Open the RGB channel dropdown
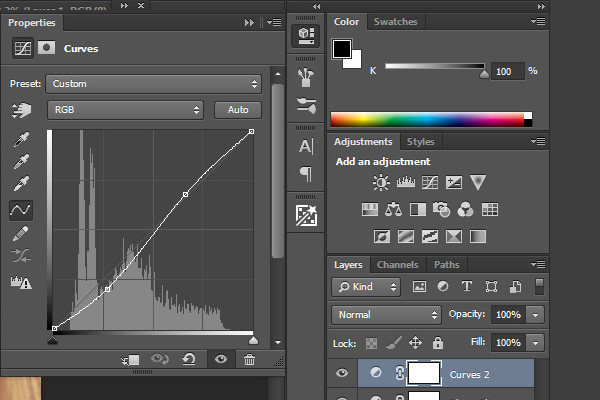600x400 pixels. coord(126,110)
